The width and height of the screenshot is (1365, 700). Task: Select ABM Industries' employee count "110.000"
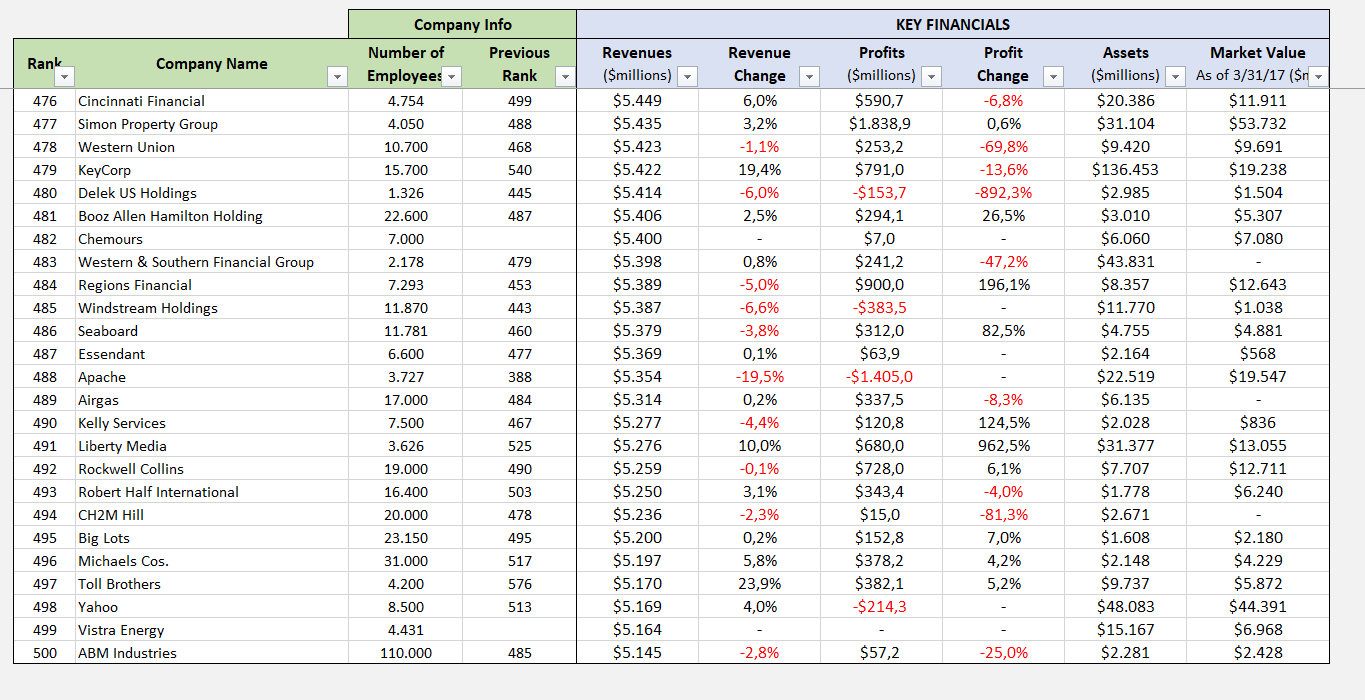point(406,653)
